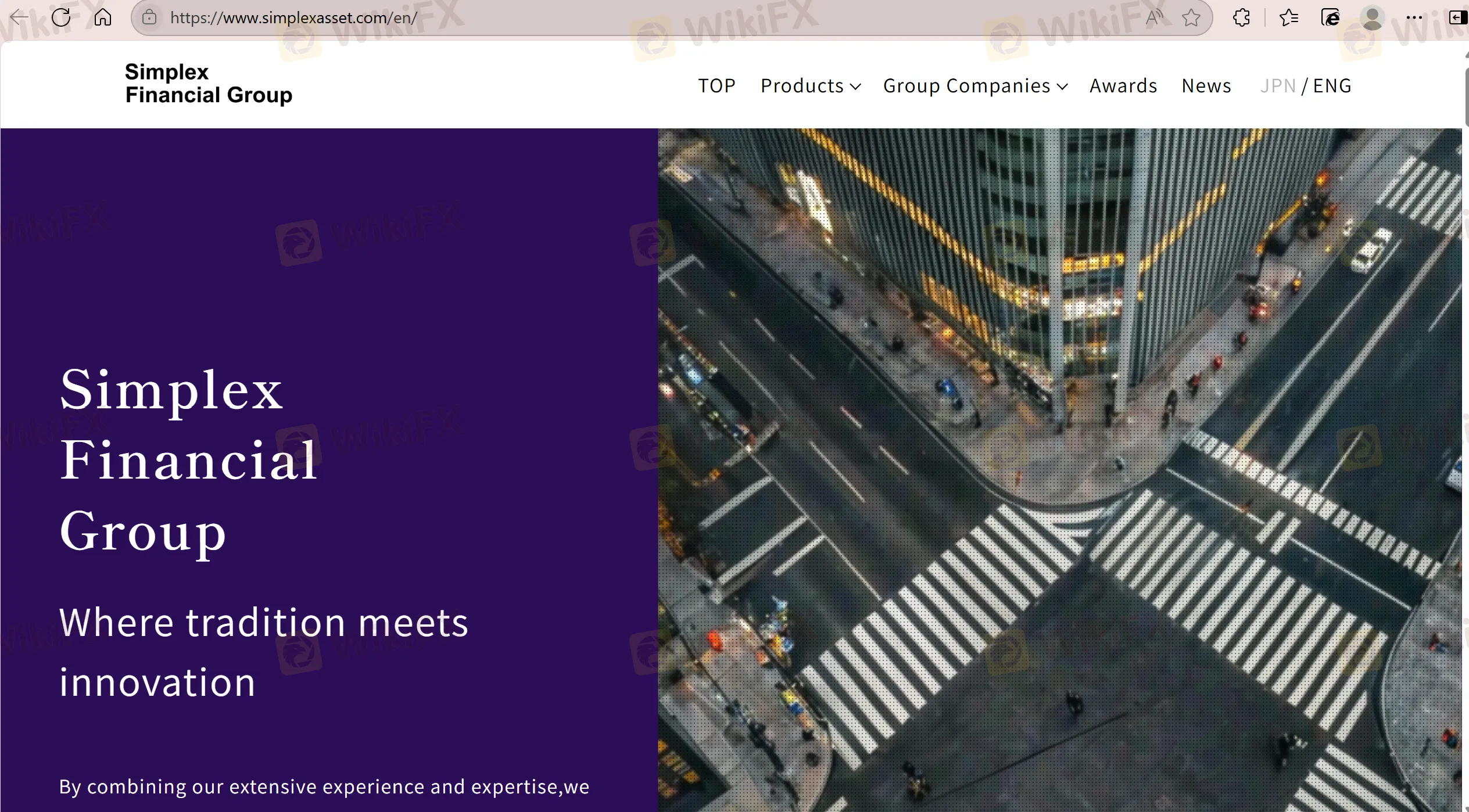Go to the Awards page
The height and width of the screenshot is (812, 1469).
click(x=1123, y=86)
